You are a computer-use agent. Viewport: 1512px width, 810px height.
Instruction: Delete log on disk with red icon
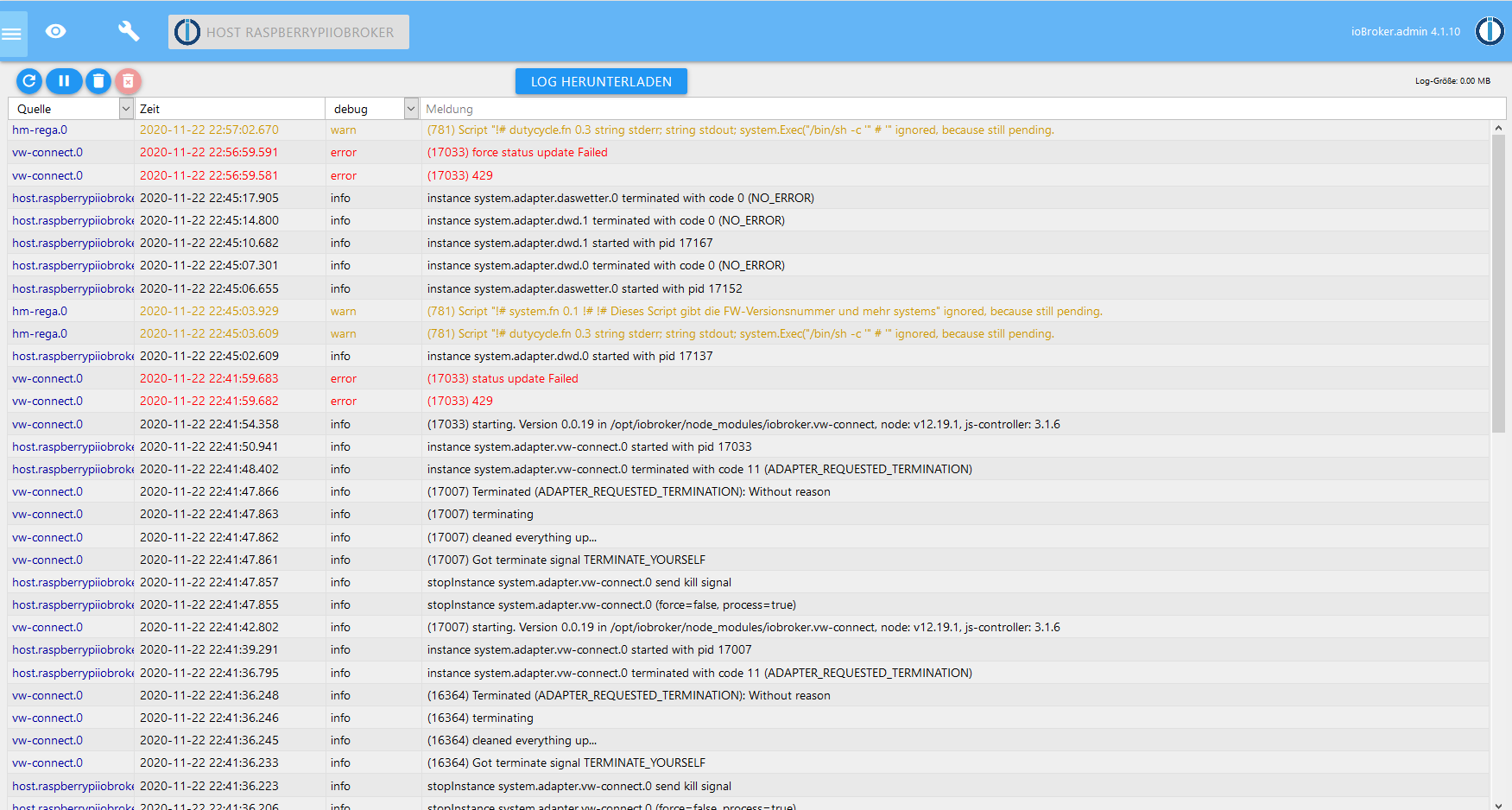click(128, 81)
